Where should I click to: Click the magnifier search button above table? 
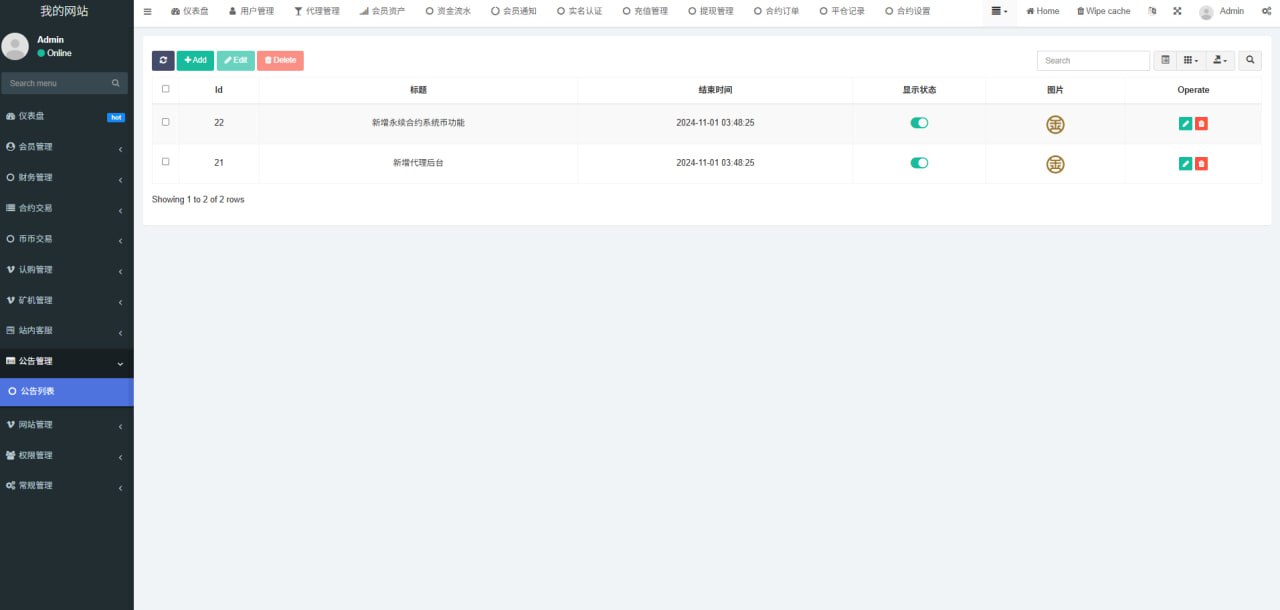[1250, 60]
